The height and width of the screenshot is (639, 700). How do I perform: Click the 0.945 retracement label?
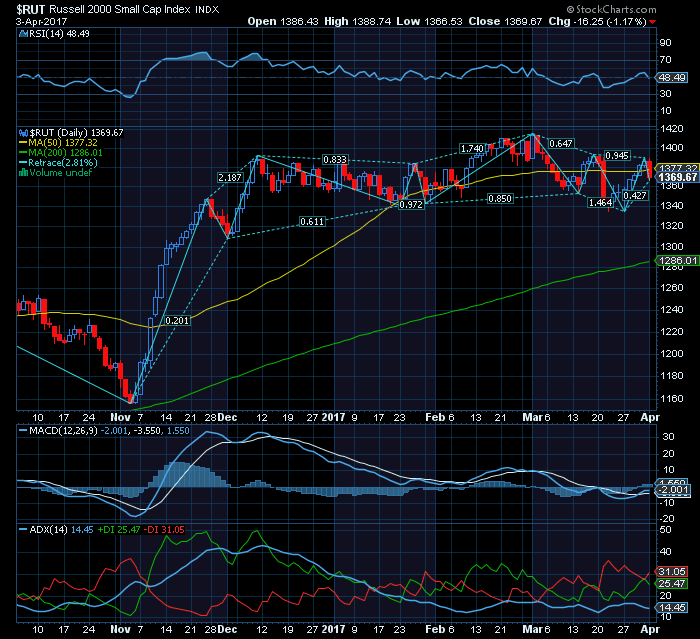point(617,155)
